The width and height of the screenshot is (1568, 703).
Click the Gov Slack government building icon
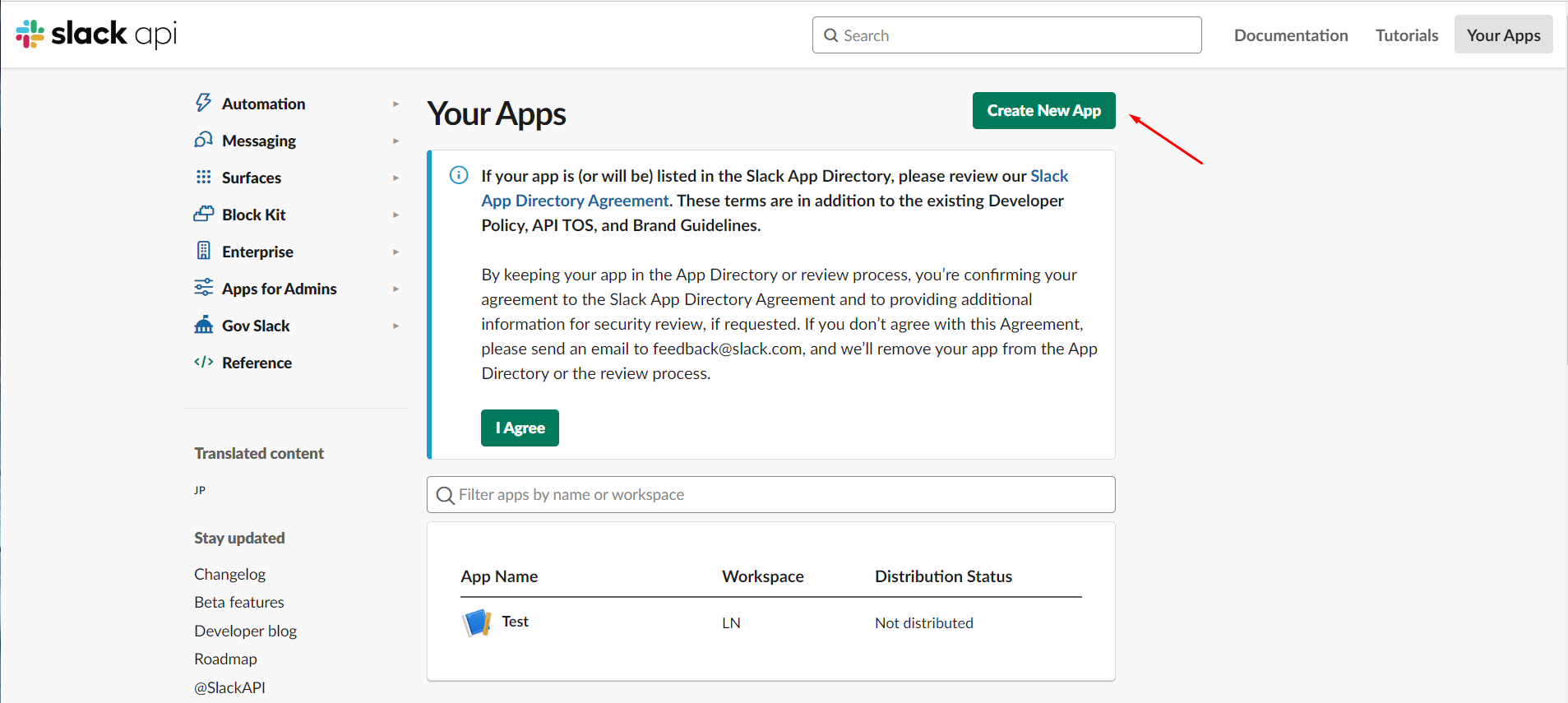point(203,325)
